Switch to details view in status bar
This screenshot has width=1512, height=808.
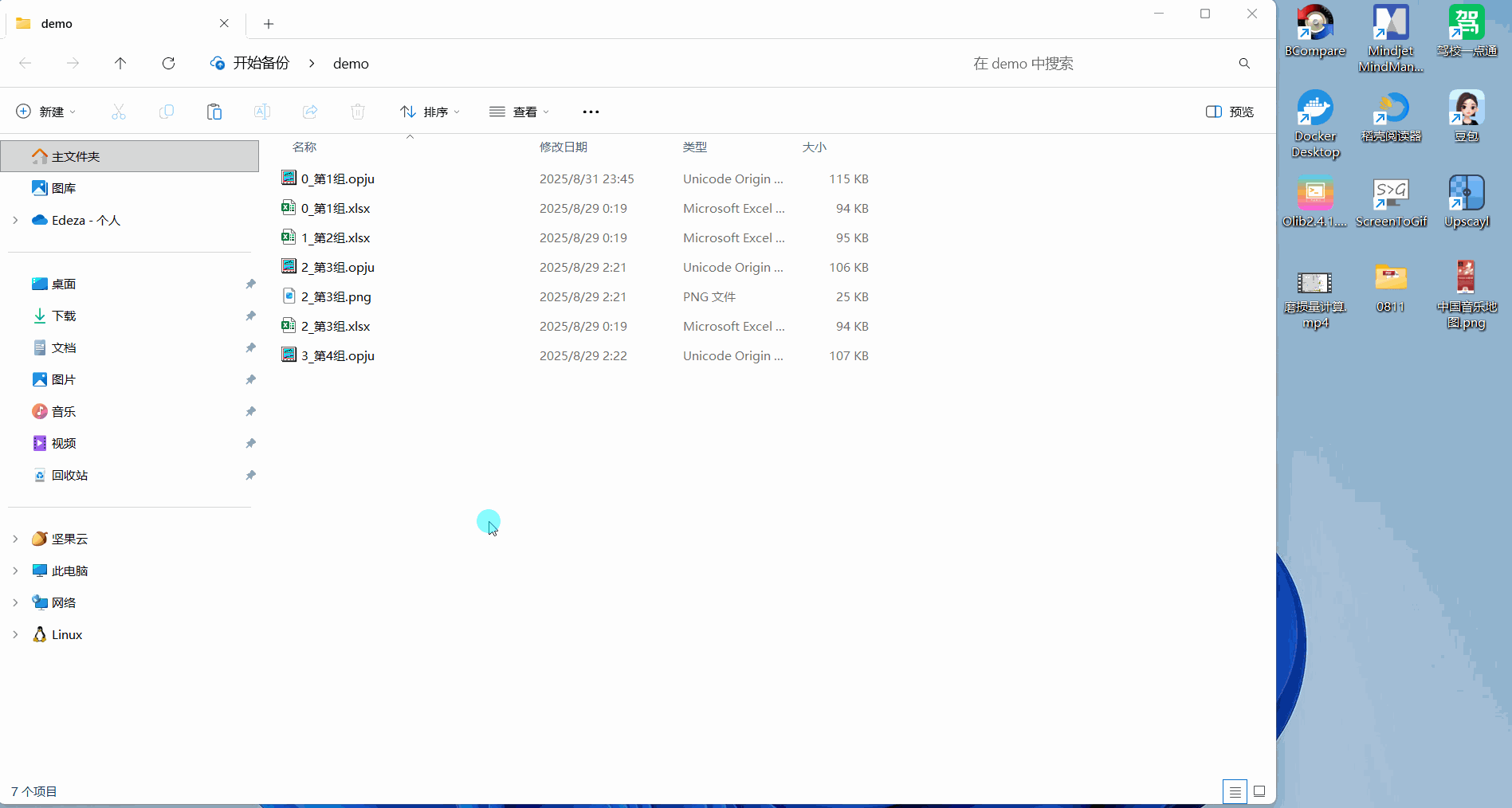(1235, 791)
